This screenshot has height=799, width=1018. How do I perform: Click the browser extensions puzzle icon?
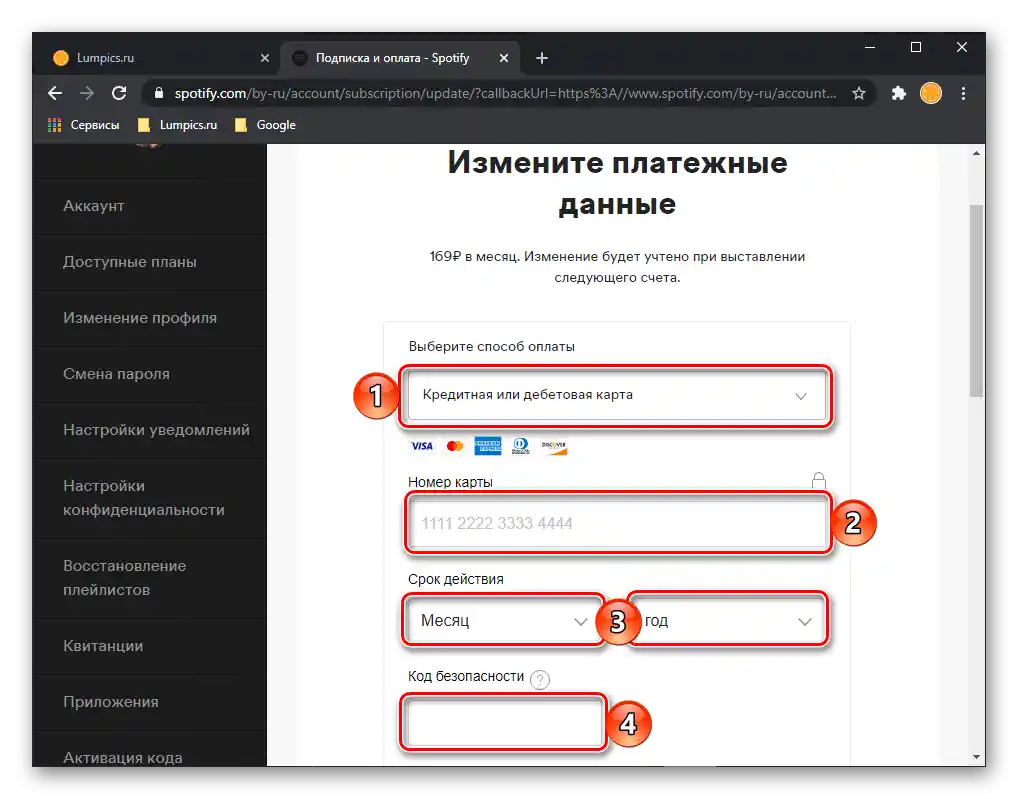point(898,93)
